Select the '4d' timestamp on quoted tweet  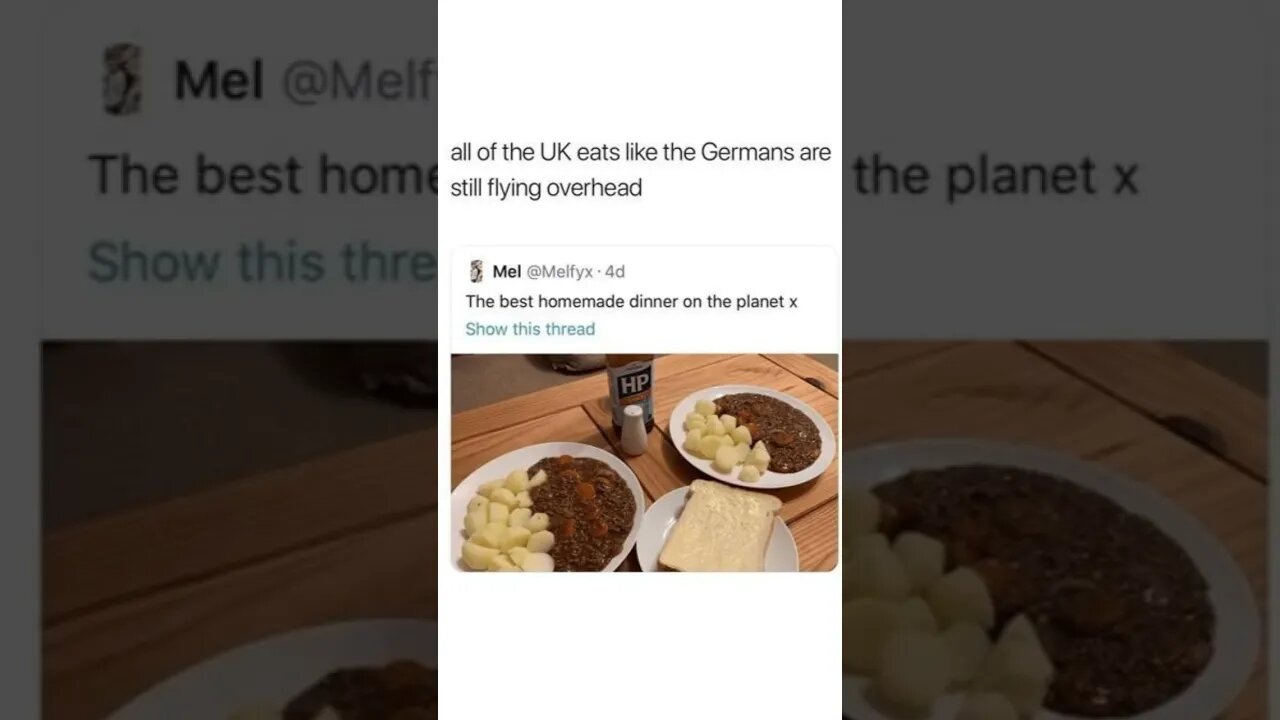(x=615, y=272)
